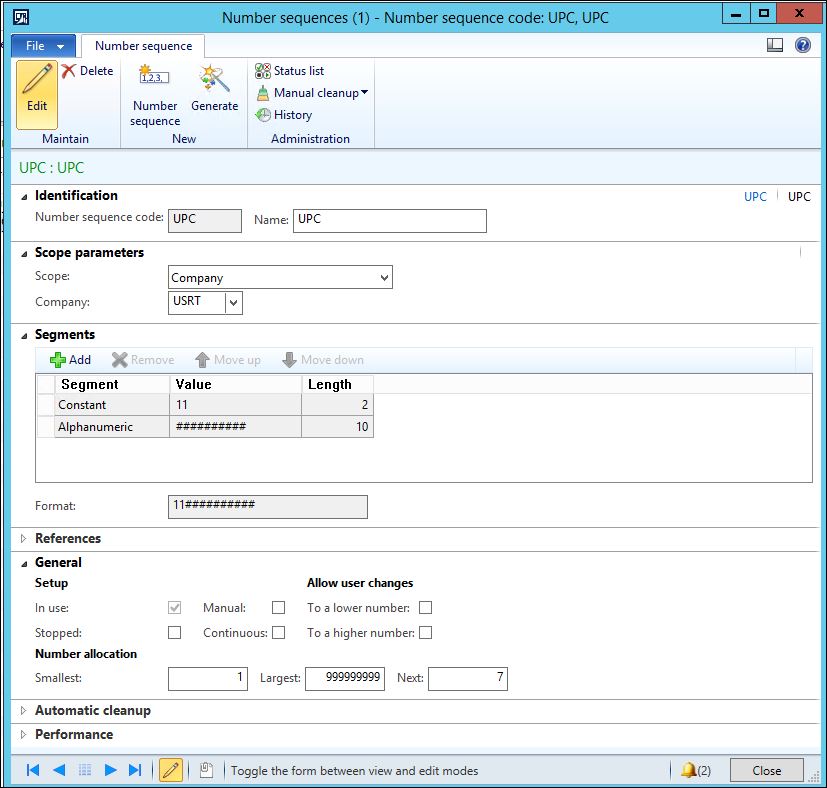Screen dimensions: 827x788
Task: Enable the Stopped checkbox
Action: pos(175,633)
